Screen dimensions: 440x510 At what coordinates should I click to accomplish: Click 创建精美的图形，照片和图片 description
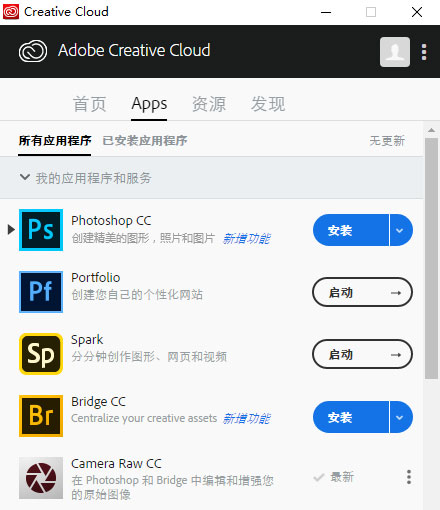tap(143, 238)
